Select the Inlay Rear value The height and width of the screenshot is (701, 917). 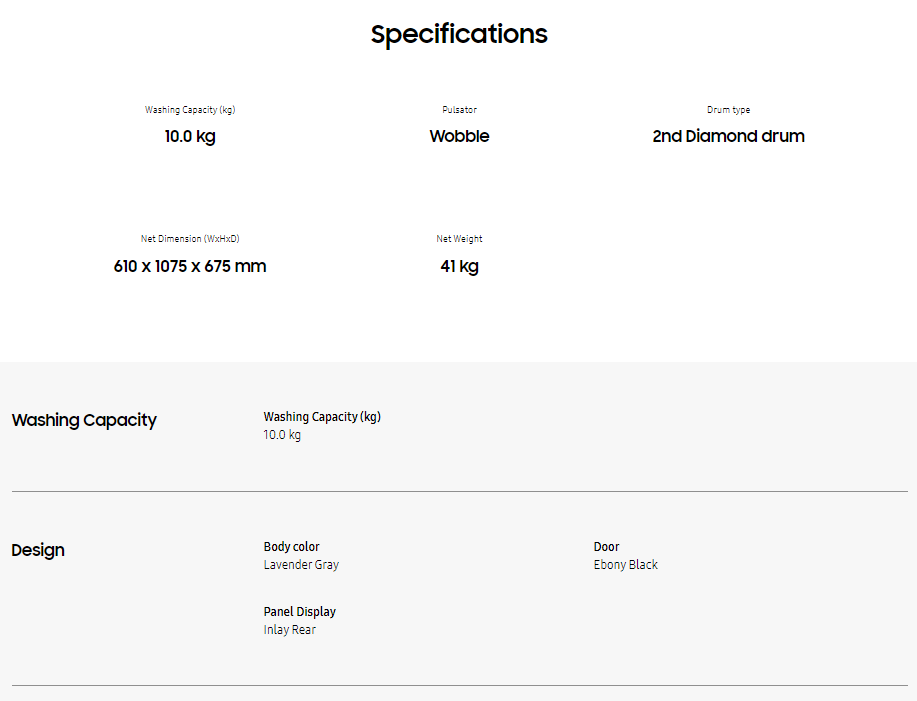point(289,630)
